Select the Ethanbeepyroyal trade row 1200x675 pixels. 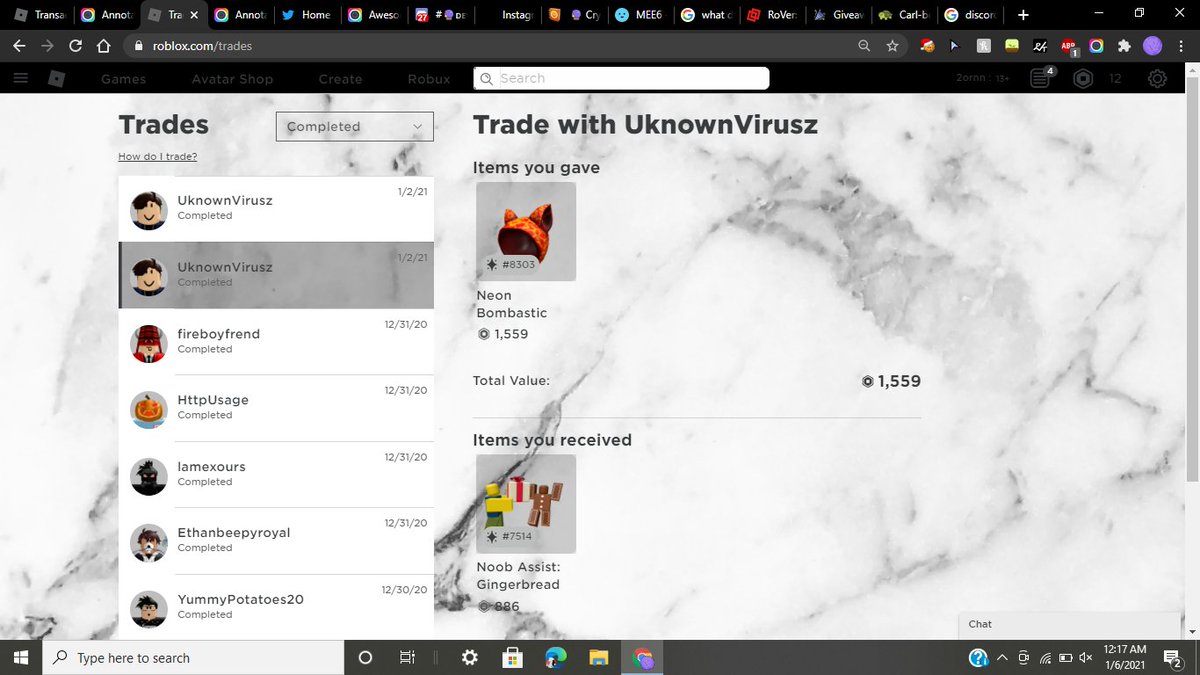[x=276, y=541]
